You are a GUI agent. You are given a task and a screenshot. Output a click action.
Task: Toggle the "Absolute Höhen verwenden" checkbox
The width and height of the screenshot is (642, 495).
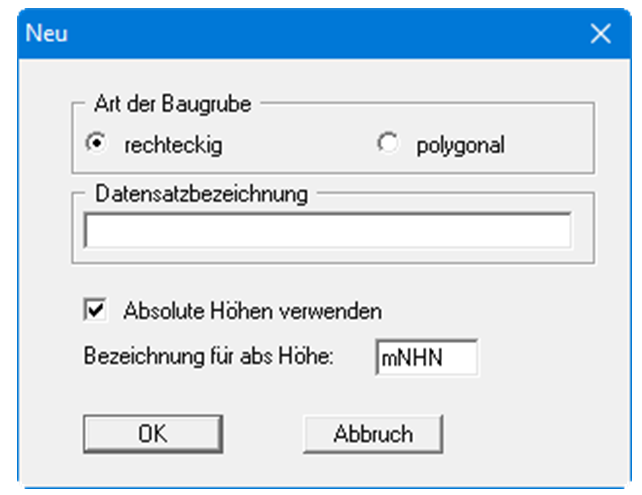click(x=95, y=311)
